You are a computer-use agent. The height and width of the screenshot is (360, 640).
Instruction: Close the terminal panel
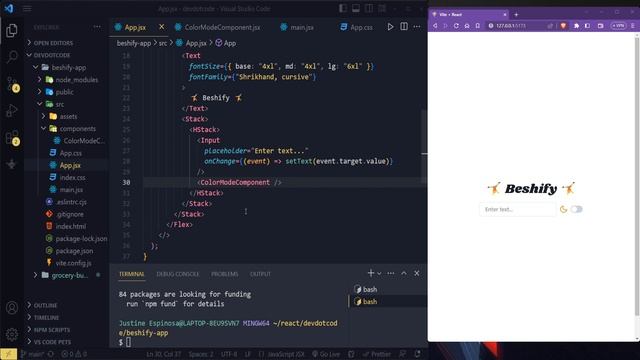(417, 273)
